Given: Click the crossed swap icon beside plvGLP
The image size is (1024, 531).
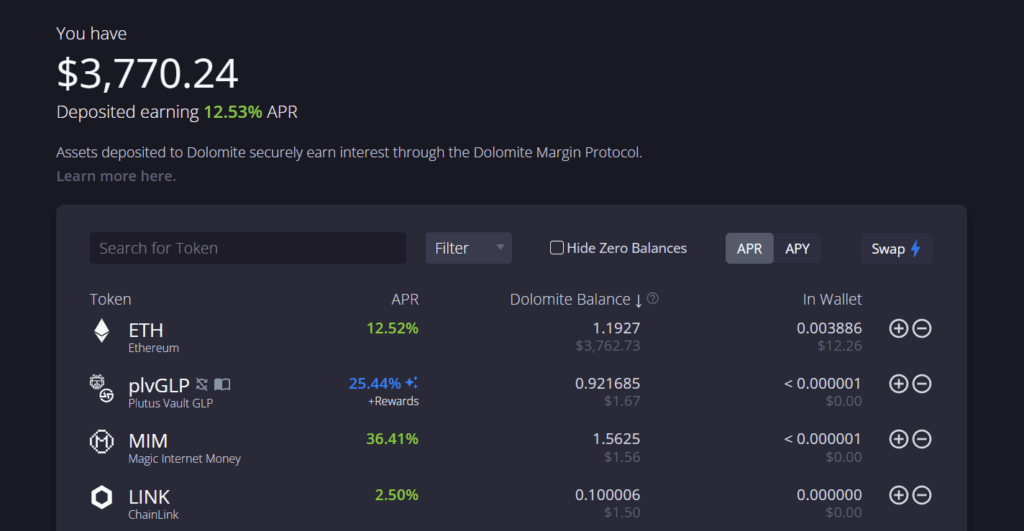Looking at the screenshot, I should coord(201,384).
